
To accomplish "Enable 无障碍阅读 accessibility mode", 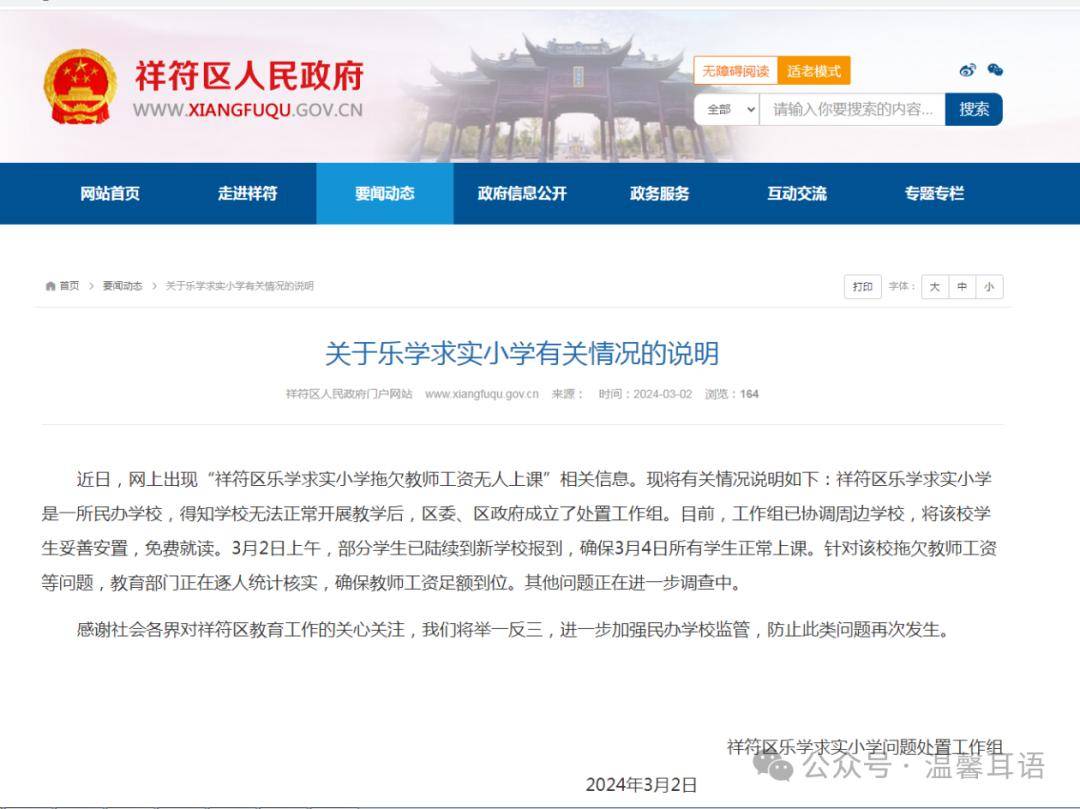I will pyautogui.click(x=735, y=71).
